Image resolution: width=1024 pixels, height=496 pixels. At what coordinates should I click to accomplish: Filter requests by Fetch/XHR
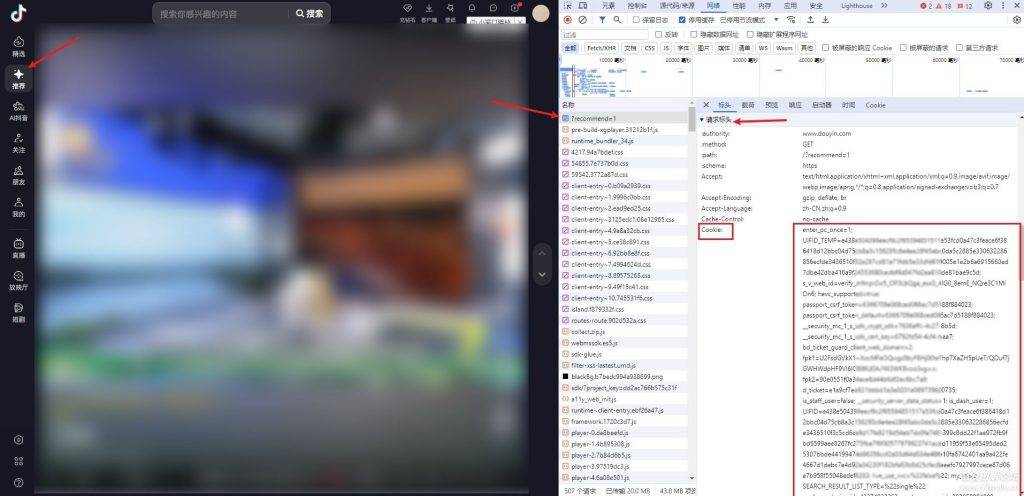(601, 48)
